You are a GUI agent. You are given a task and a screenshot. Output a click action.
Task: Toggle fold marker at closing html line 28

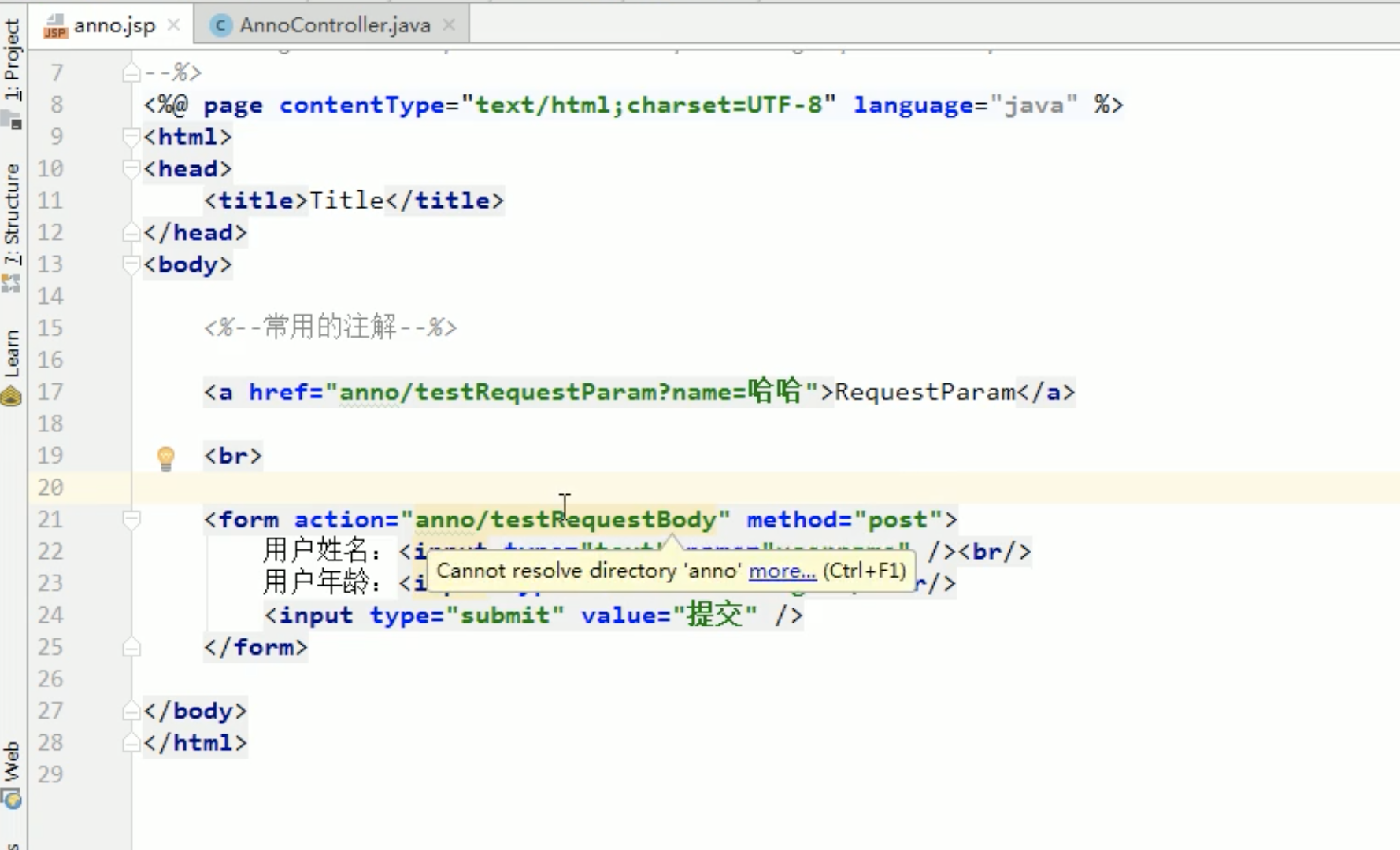pyautogui.click(x=131, y=743)
